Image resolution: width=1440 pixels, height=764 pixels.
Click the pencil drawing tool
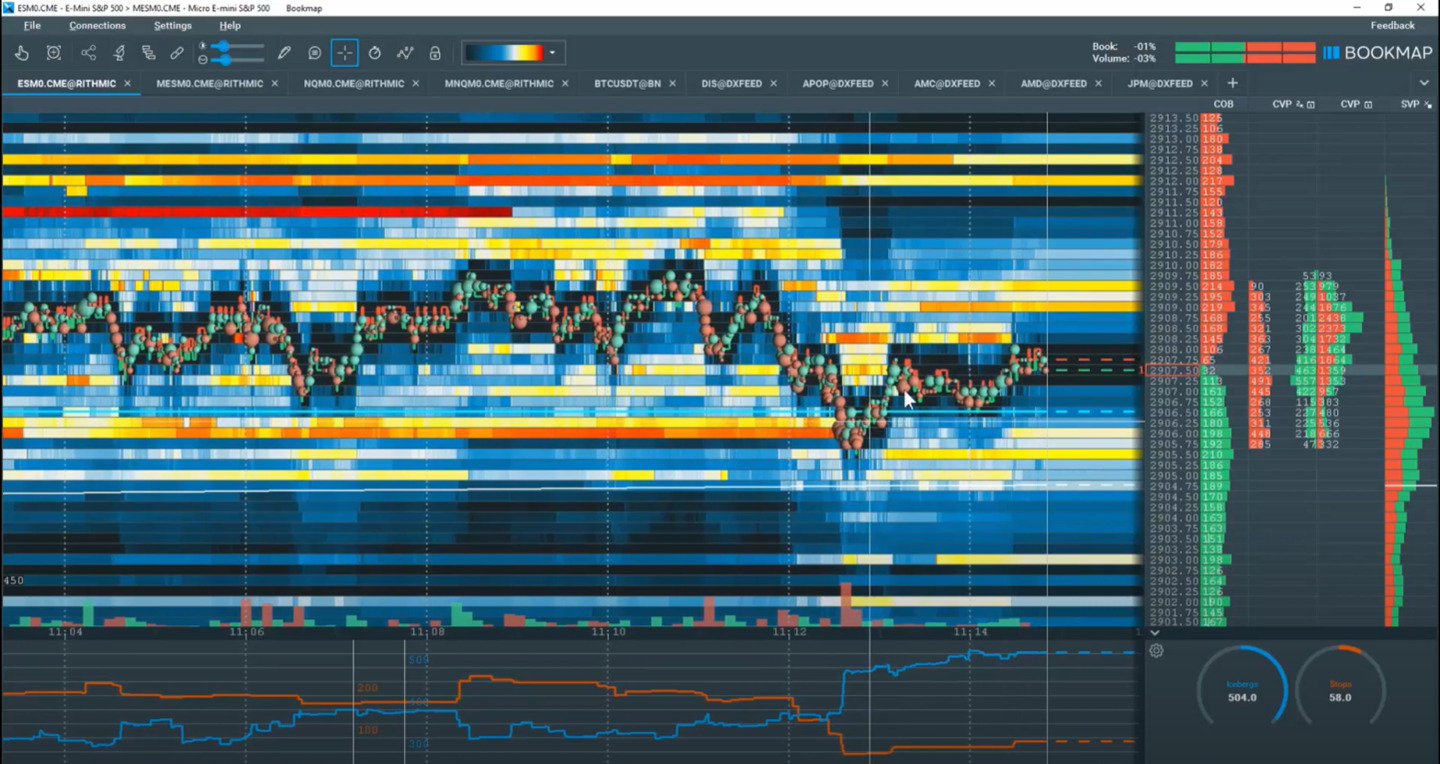pos(284,53)
